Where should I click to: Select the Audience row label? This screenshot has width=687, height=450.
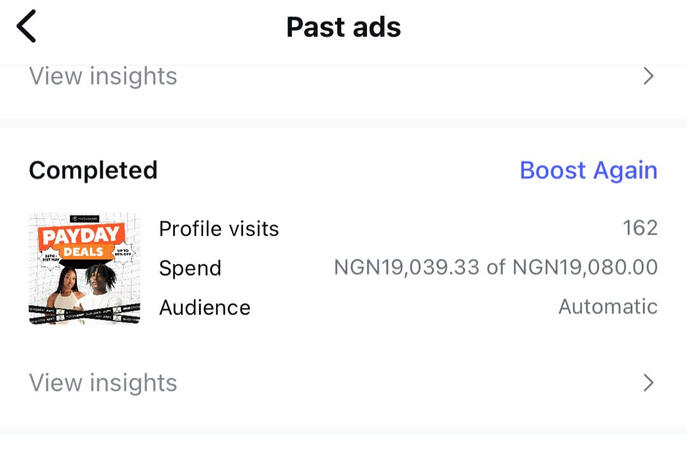[205, 307]
